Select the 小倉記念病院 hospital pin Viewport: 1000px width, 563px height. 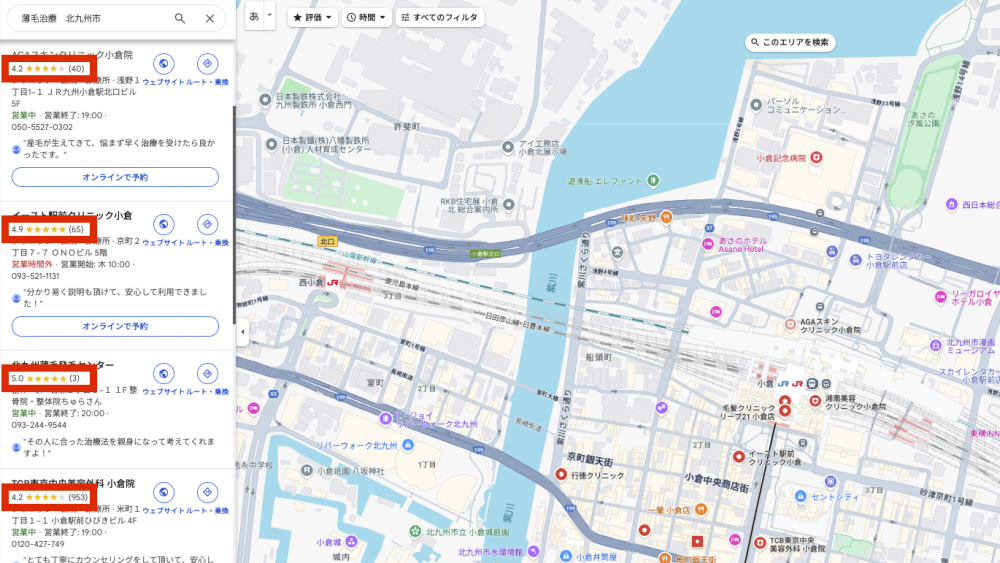tap(816, 157)
